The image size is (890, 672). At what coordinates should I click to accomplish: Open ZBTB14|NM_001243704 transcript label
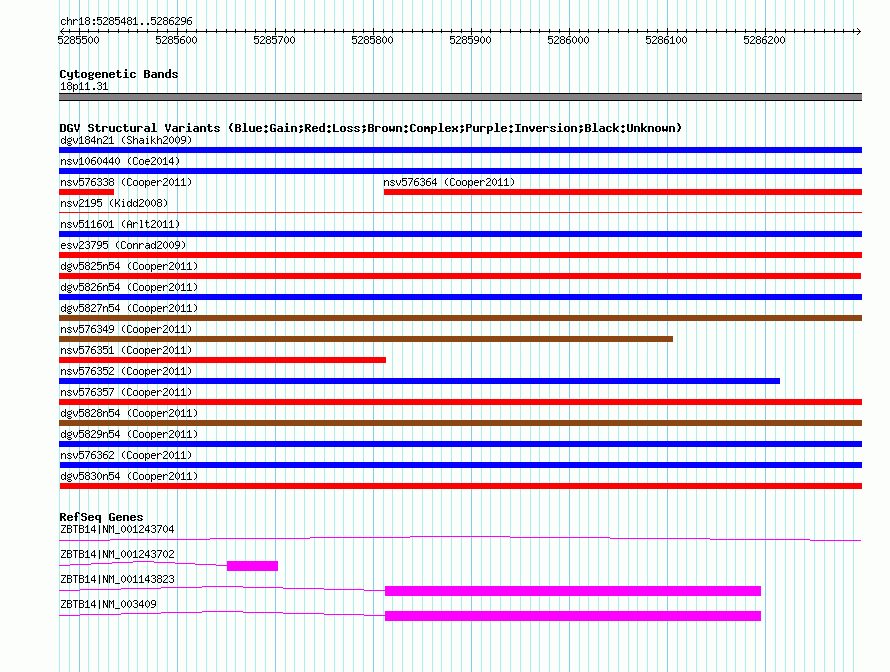pos(117,530)
